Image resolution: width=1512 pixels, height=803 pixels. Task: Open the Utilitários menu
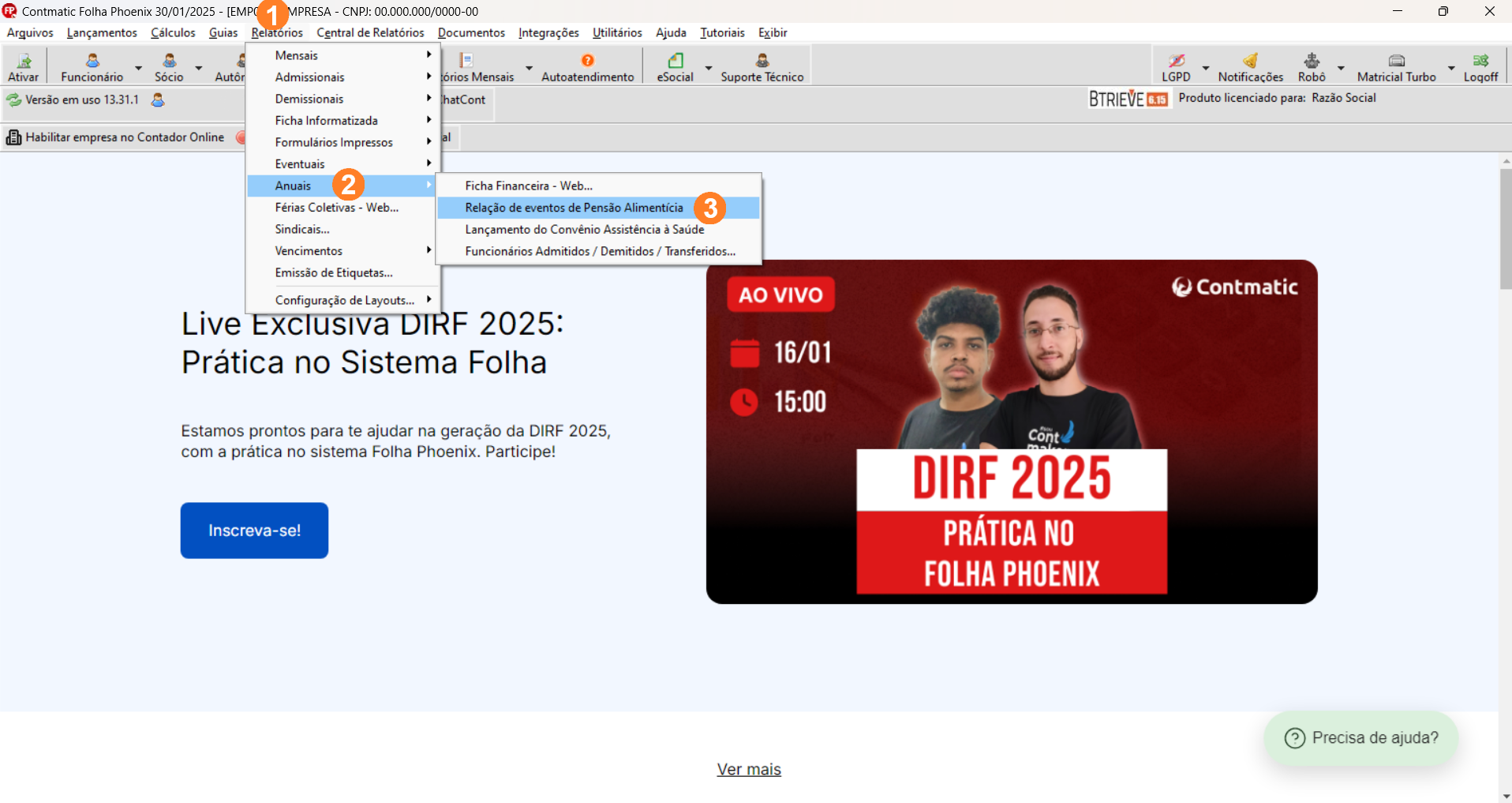tap(617, 32)
